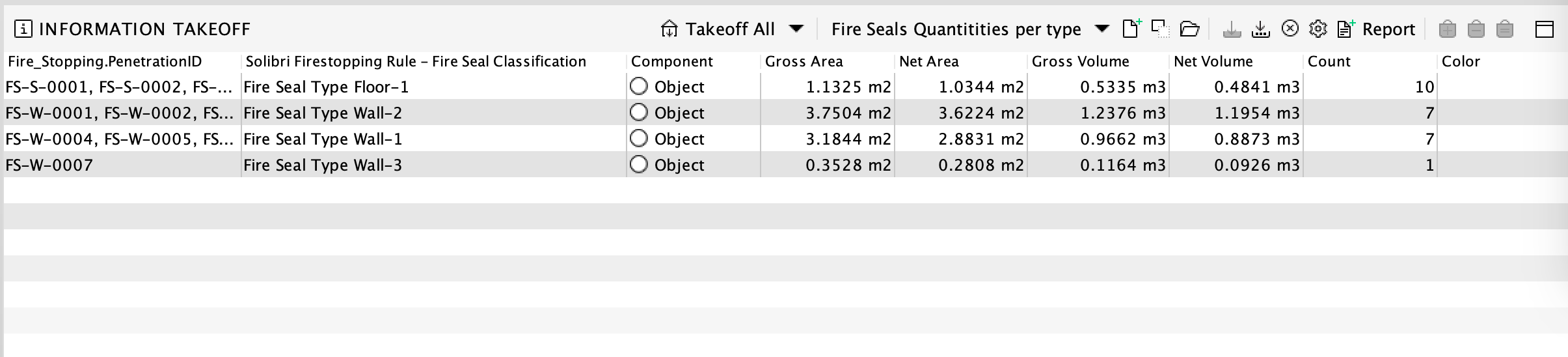
Task: Click the save definition as icon
Action: 1261,29
